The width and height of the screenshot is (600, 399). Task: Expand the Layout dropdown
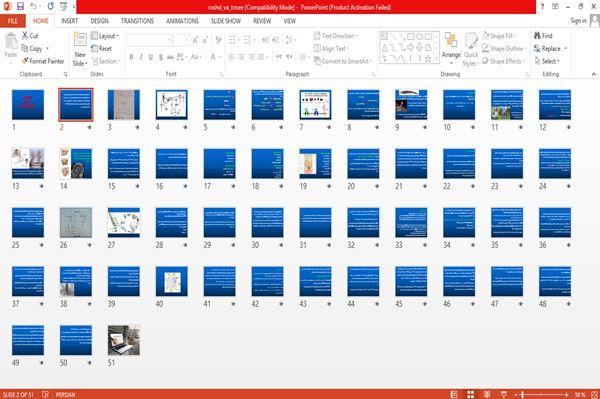(x=105, y=36)
